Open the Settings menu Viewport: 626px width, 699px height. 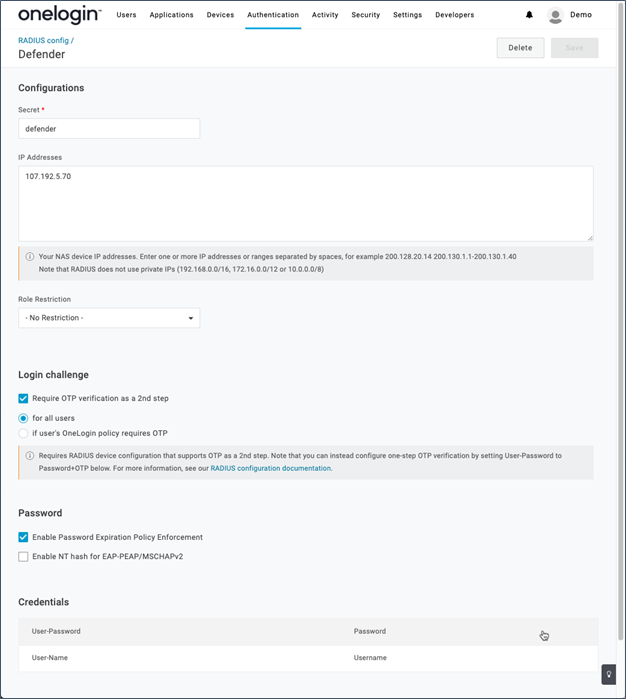(x=408, y=15)
